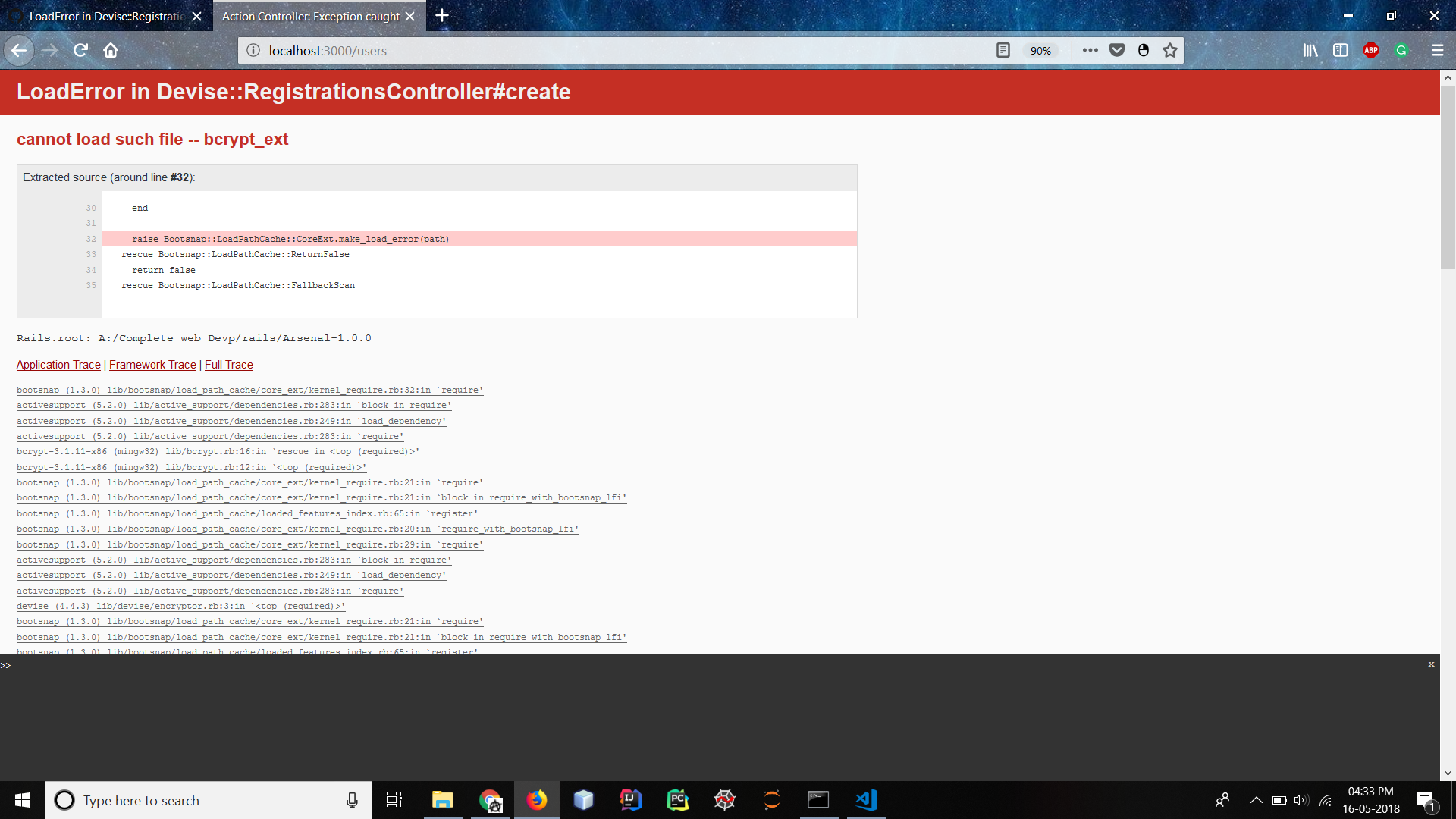Launch Visual Studio Code from the taskbar
This screenshot has height=819, width=1456.
[x=865, y=800]
